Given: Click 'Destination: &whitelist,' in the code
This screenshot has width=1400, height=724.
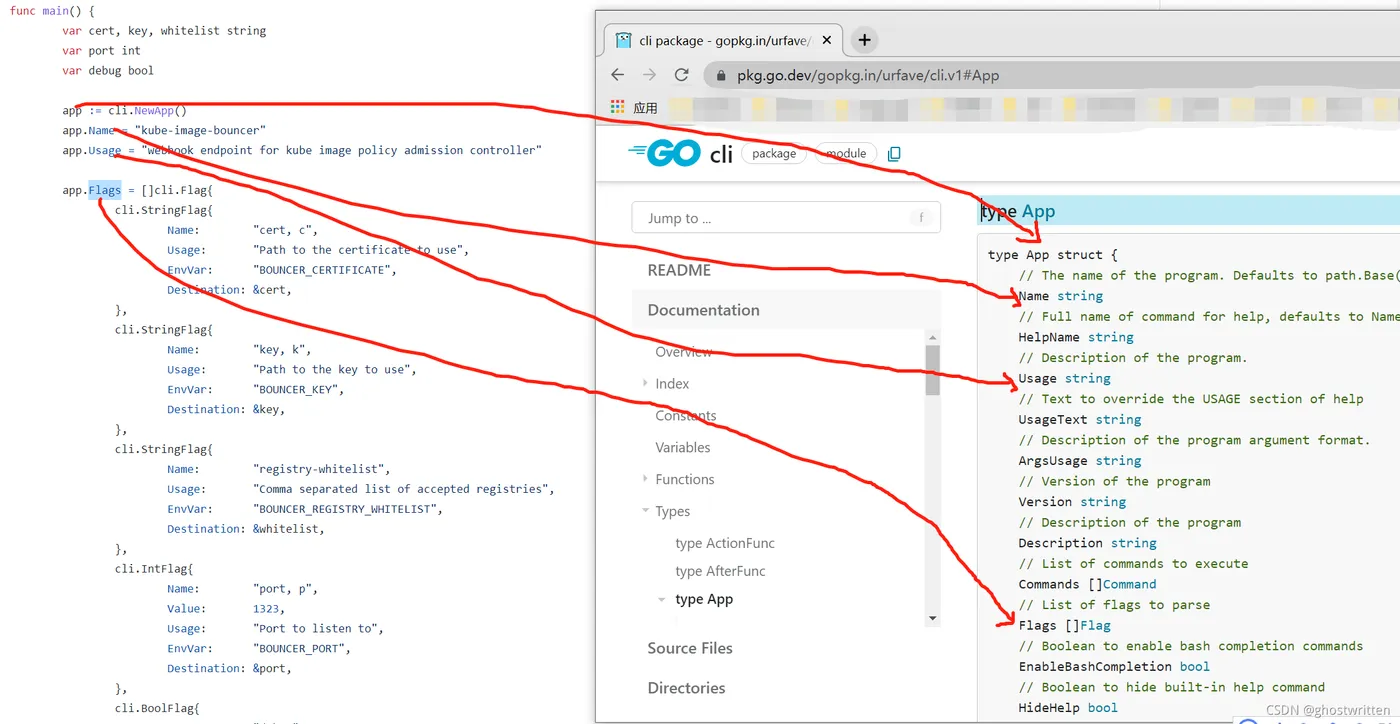Looking at the screenshot, I should pos(246,529).
